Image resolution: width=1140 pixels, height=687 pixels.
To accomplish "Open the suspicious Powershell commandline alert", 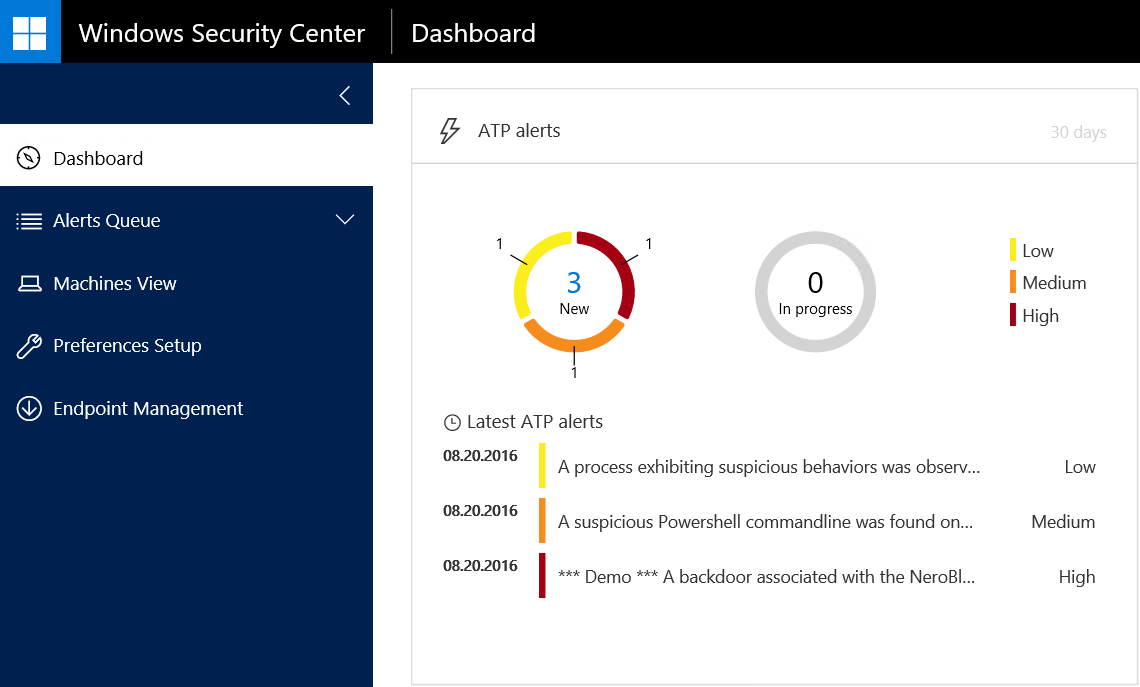I will tap(765, 522).
